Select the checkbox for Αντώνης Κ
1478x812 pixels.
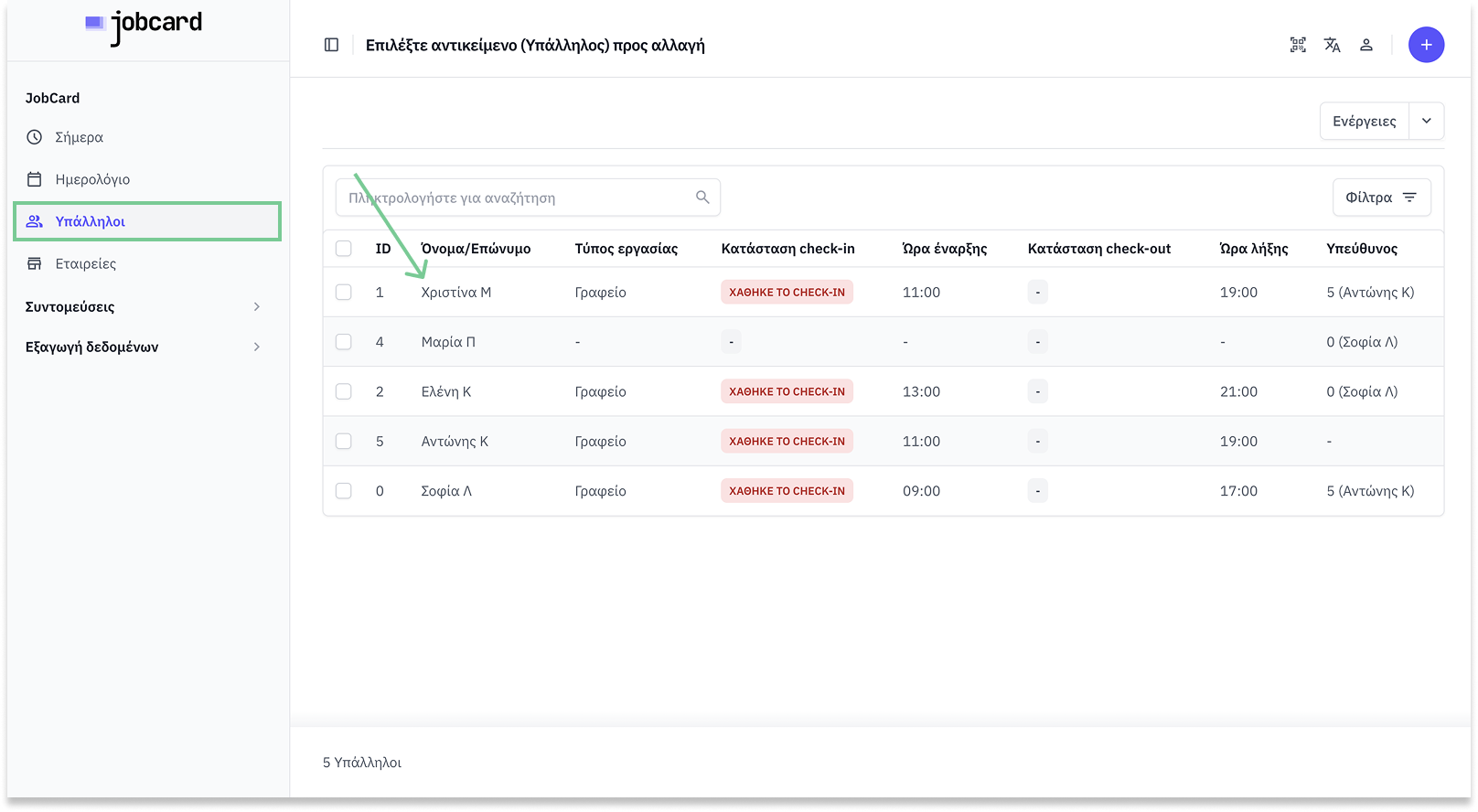(344, 441)
